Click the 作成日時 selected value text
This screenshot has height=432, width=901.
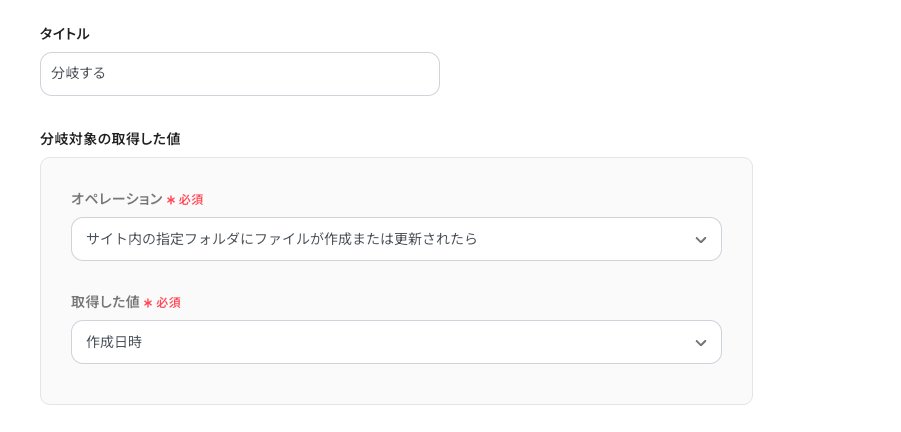tap(114, 342)
